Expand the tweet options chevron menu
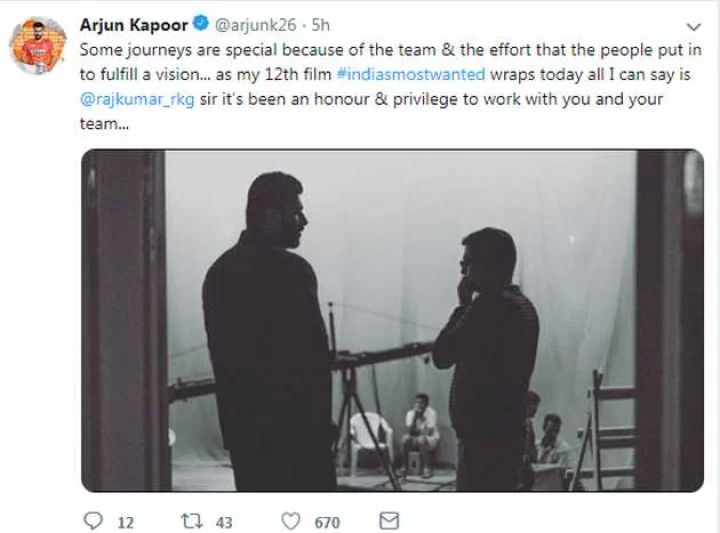 (695, 26)
